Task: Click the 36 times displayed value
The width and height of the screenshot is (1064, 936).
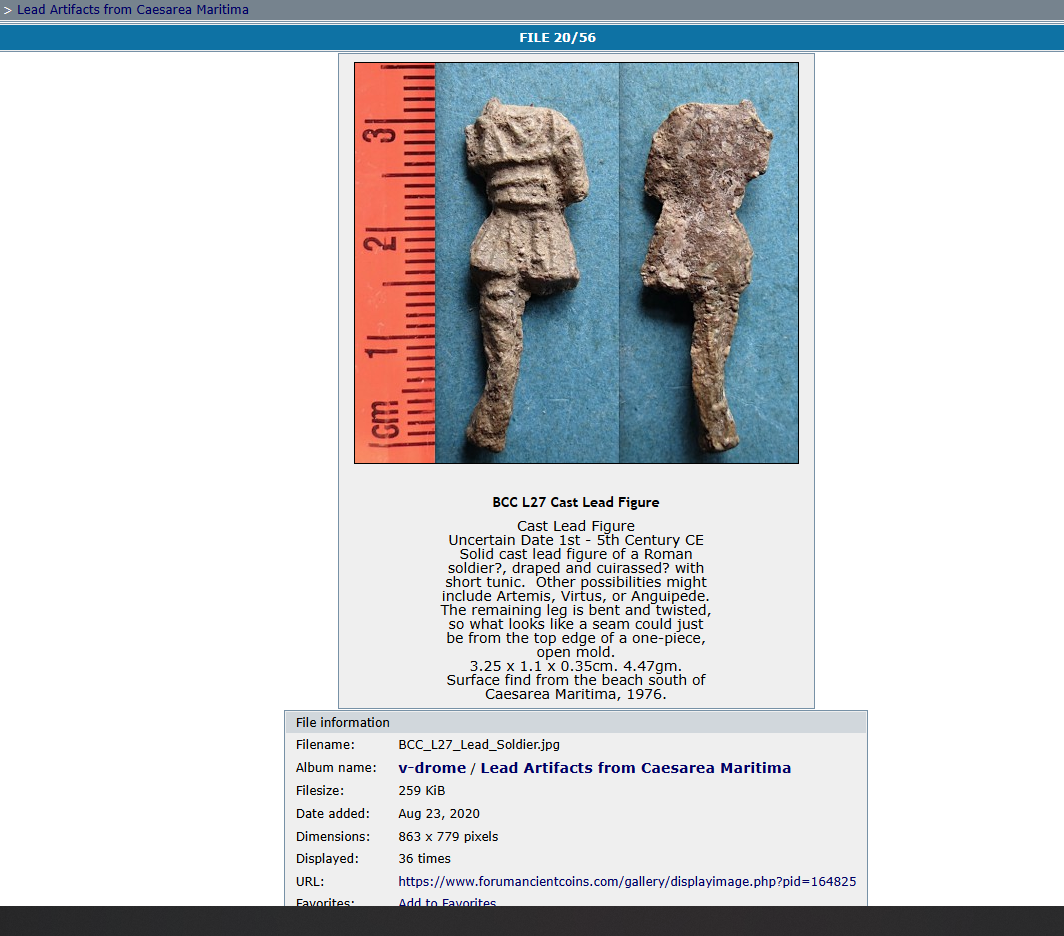Action: click(x=424, y=859)
